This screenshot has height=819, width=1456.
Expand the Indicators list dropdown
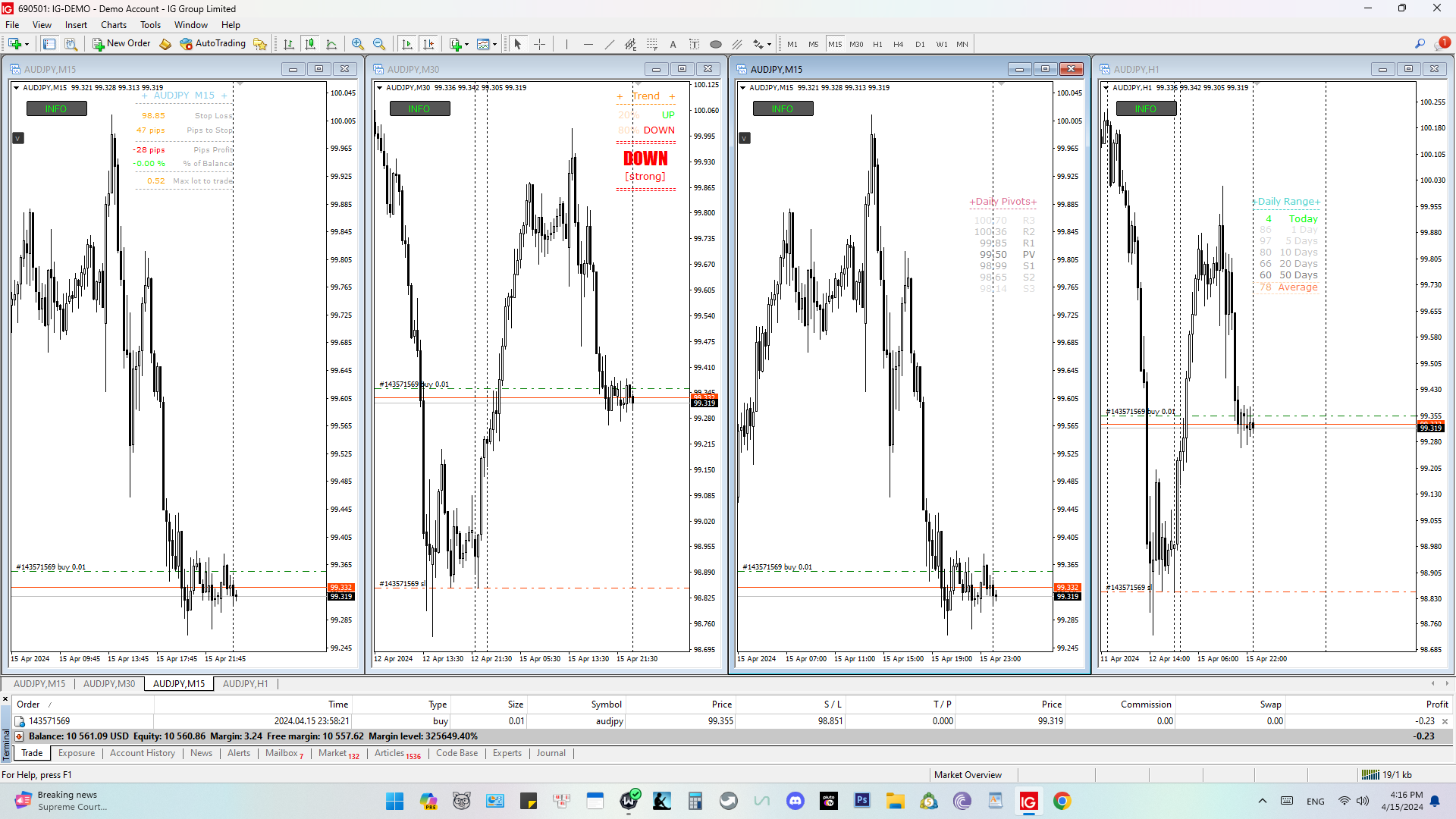[x=467, y=44]
